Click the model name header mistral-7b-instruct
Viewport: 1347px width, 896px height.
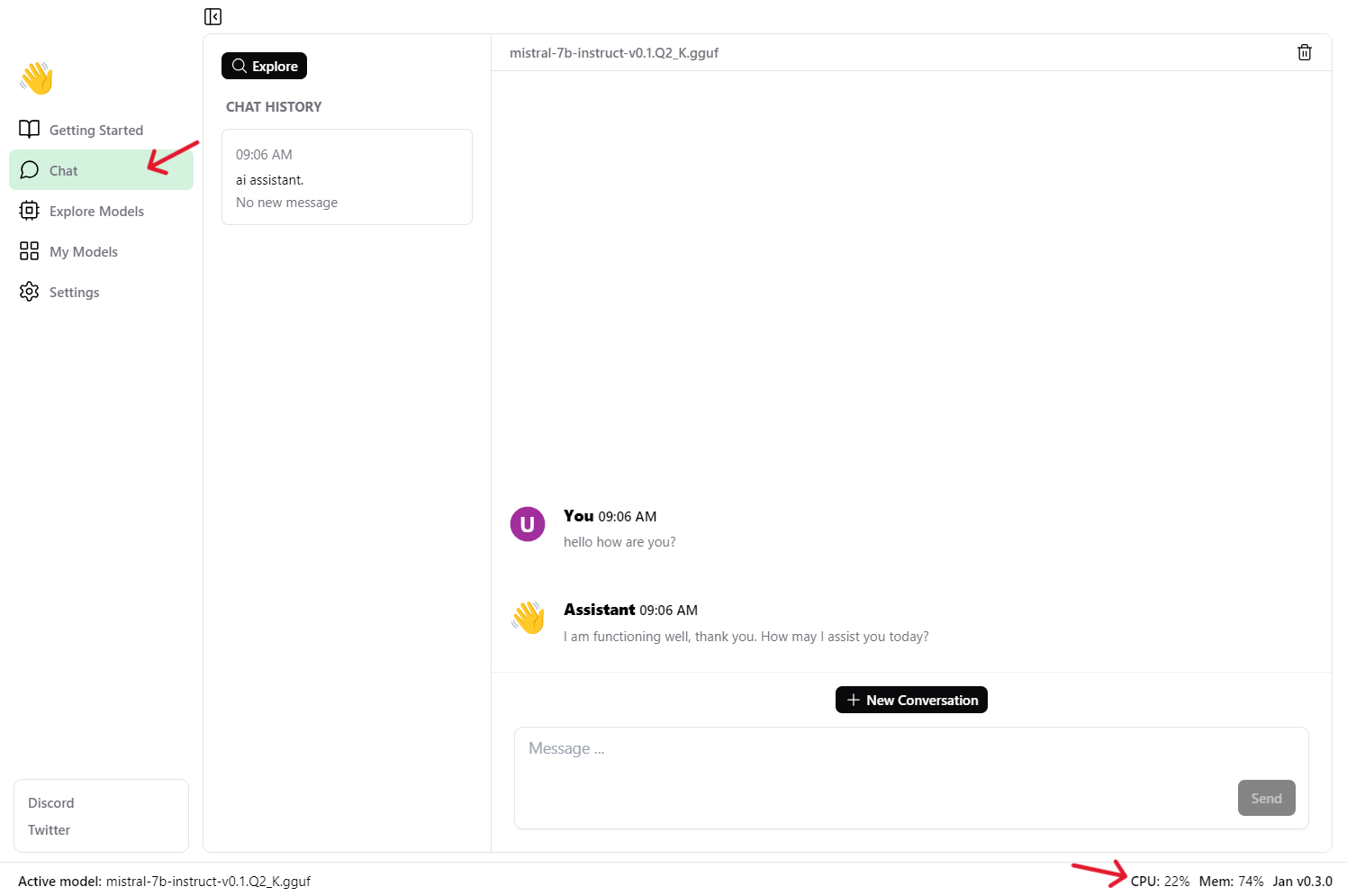click(x=614, y=53)
